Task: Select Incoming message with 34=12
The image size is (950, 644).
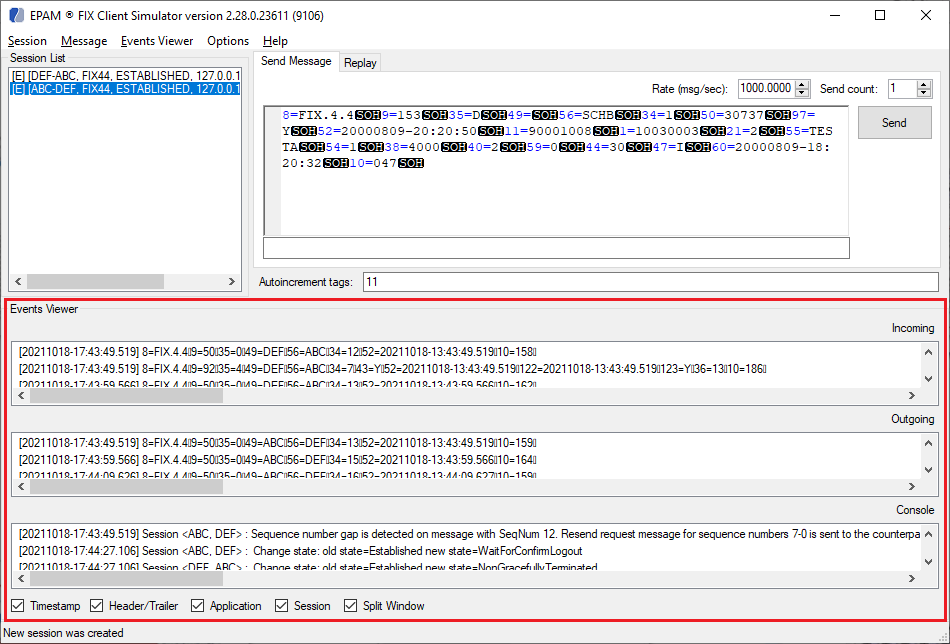Action: click(x=277, y=352)
